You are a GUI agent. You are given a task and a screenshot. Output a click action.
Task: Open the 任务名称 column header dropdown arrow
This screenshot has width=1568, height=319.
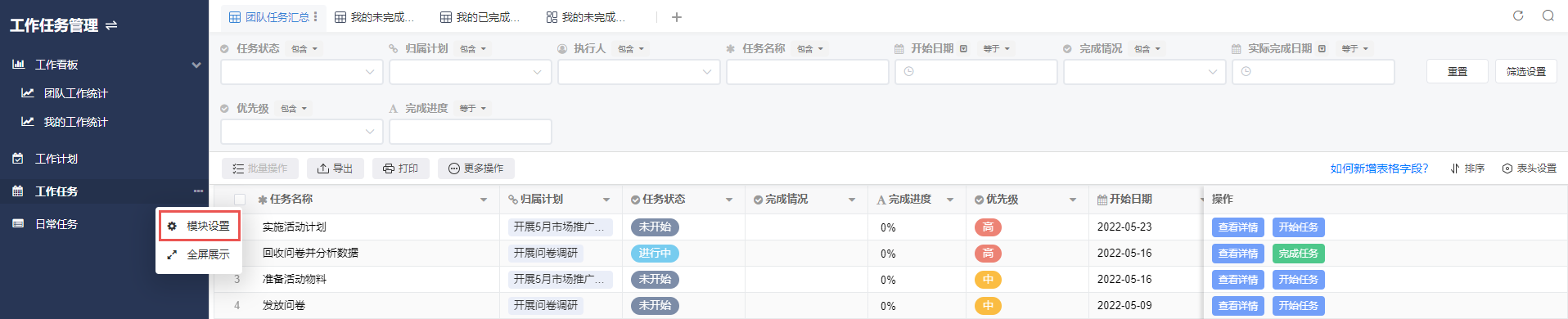click(x=484, y=200)
